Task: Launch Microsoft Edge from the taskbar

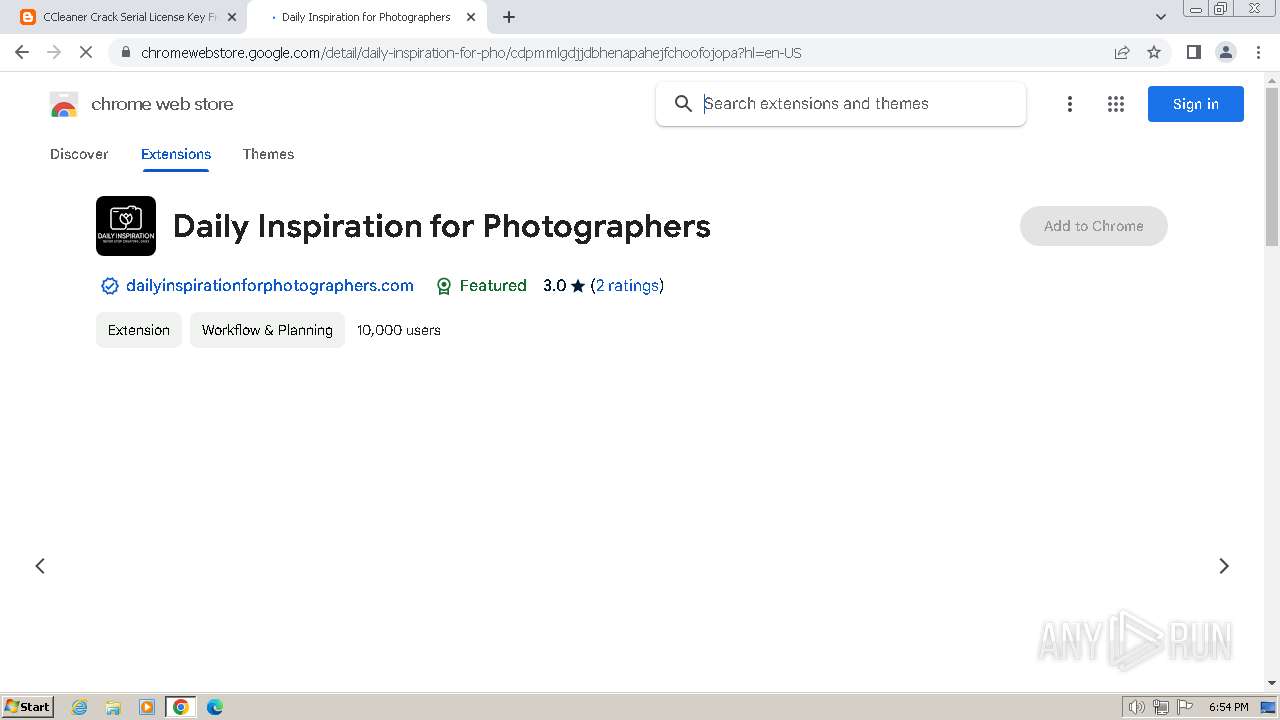Action: 215,707
